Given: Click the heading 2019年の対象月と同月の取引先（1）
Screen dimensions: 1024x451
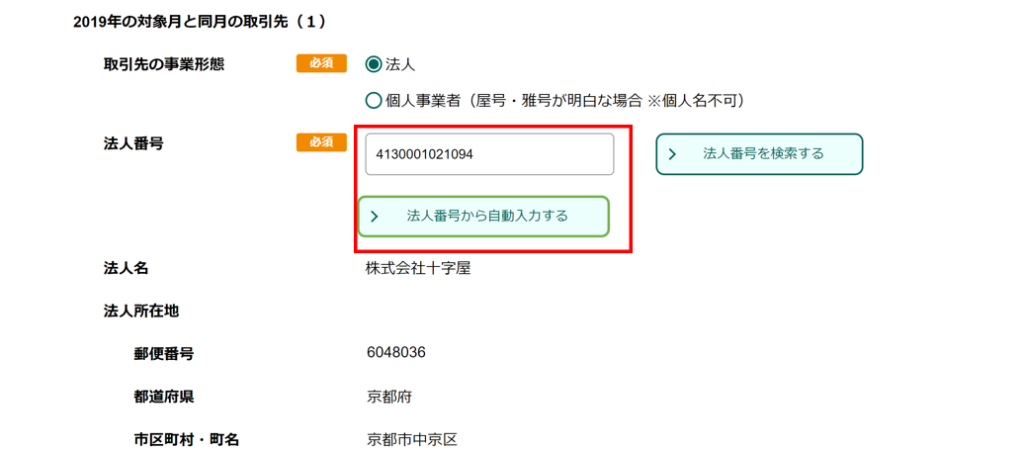Looking at the screenshot, I should click(199, 22).
